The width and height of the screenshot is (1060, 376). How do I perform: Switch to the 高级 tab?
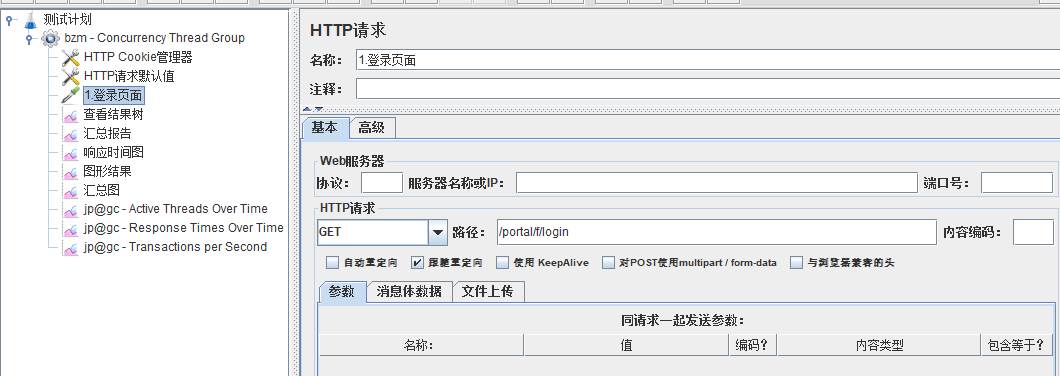[x=372, y=128]
